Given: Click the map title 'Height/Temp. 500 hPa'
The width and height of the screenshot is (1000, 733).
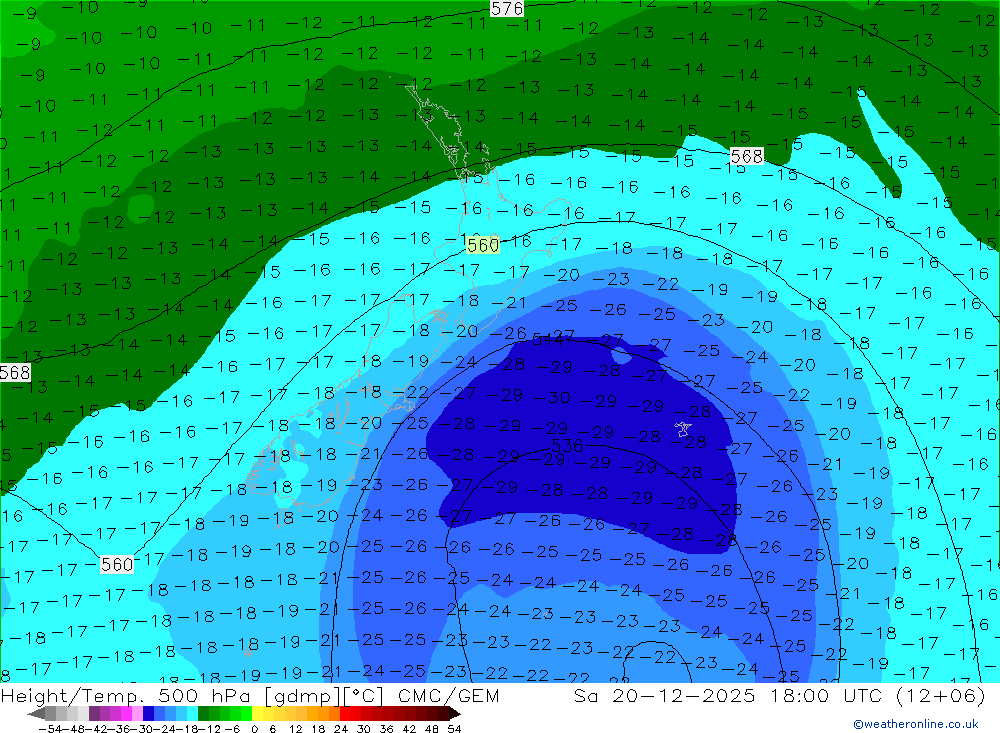Looking at the screenshot, I should coord(128,695).
